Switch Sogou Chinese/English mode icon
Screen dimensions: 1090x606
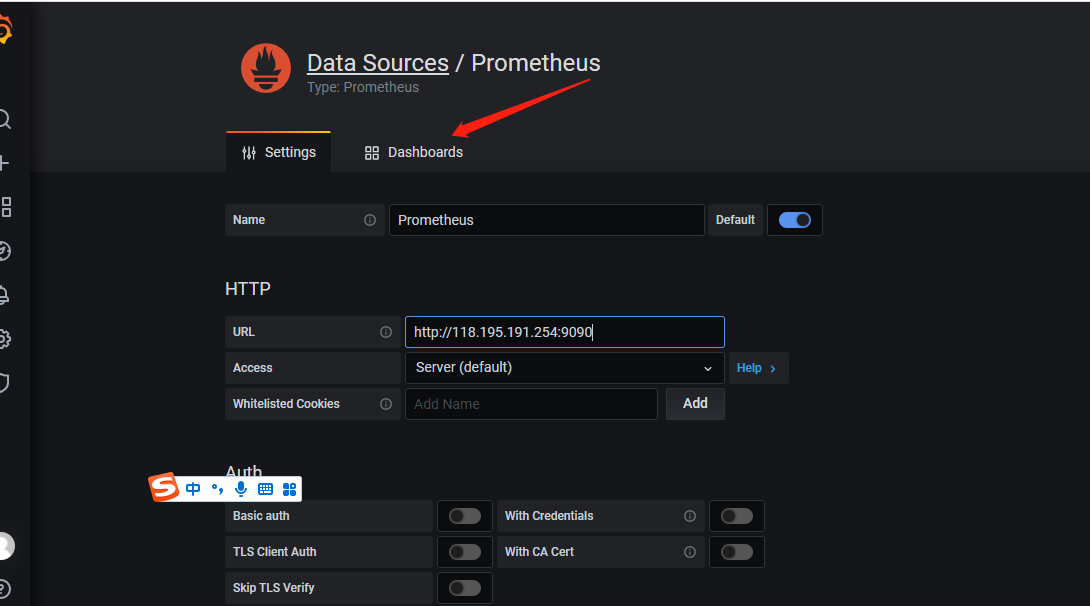[193, 489]
